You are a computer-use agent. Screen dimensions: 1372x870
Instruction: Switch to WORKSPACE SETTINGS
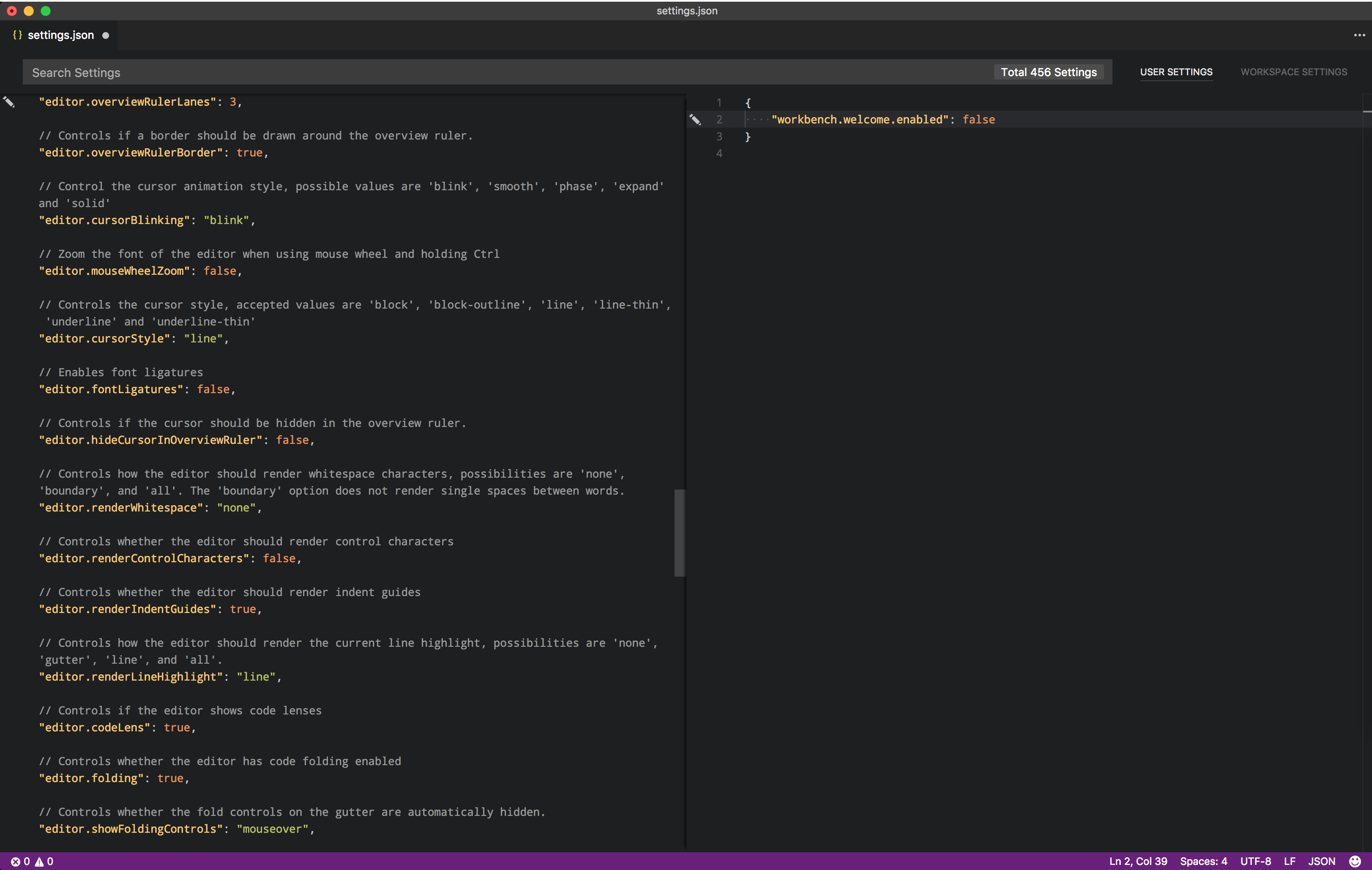click(1293, 72)
